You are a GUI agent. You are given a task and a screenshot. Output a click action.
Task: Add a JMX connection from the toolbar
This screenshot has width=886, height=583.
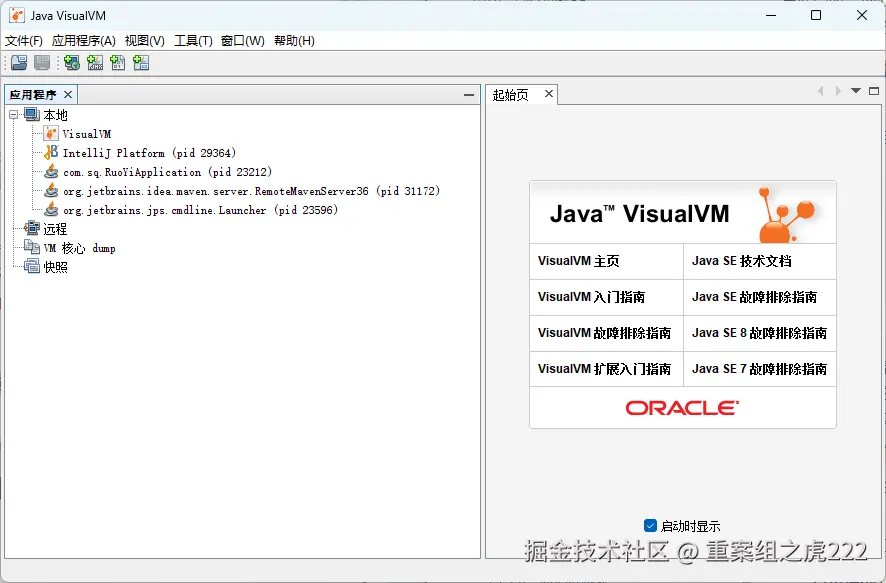tap(94, 62)
